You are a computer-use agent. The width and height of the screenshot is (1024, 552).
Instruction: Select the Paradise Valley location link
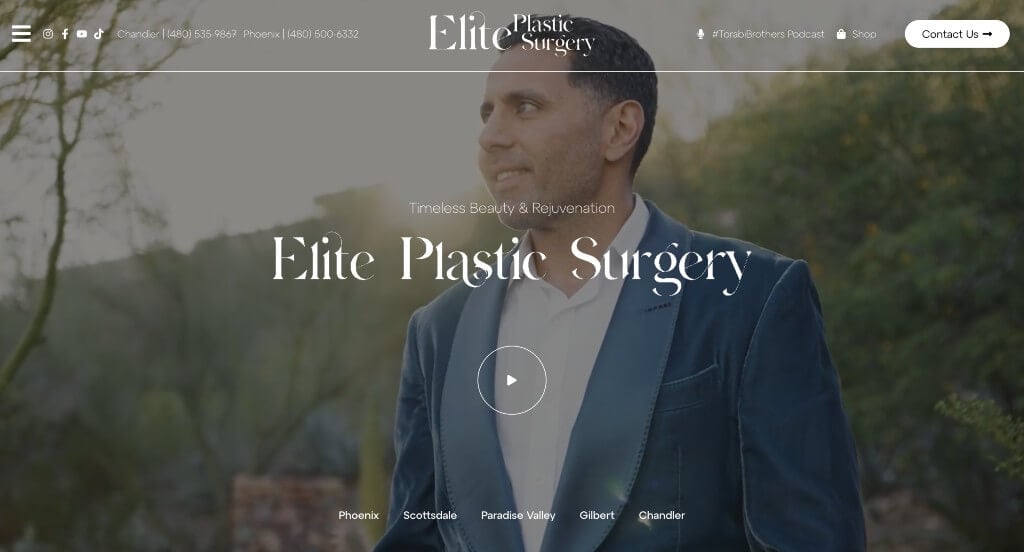518,515
